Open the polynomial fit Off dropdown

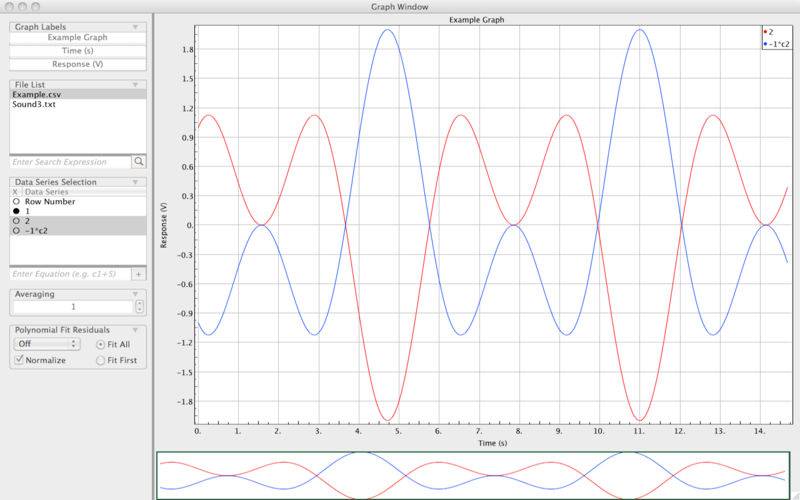(x=46, y=344)
